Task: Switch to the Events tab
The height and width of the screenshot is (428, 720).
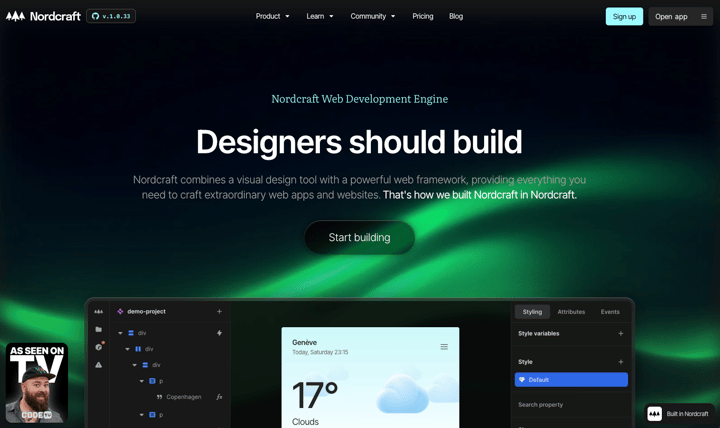Action: coord(610,312)
